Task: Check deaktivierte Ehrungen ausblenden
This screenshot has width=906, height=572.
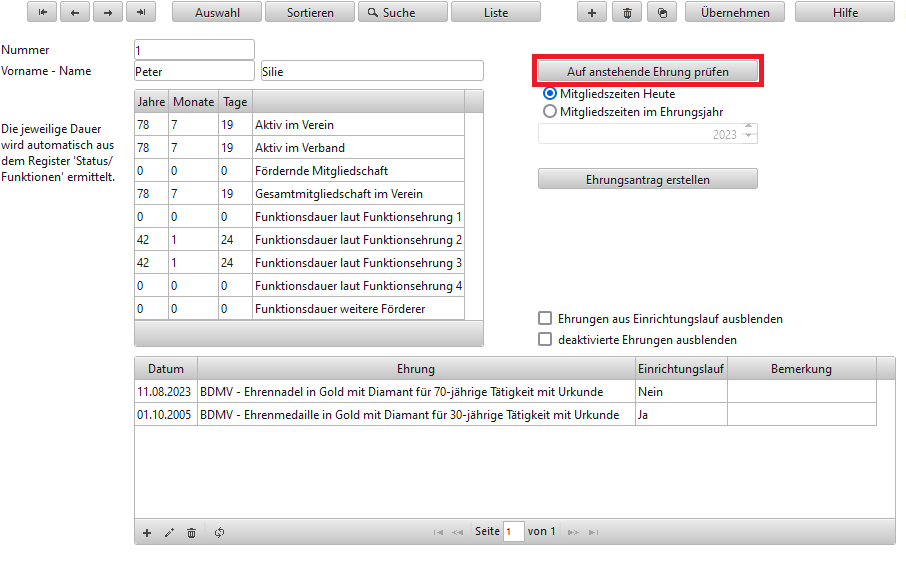Action: (x=545, y=340)
